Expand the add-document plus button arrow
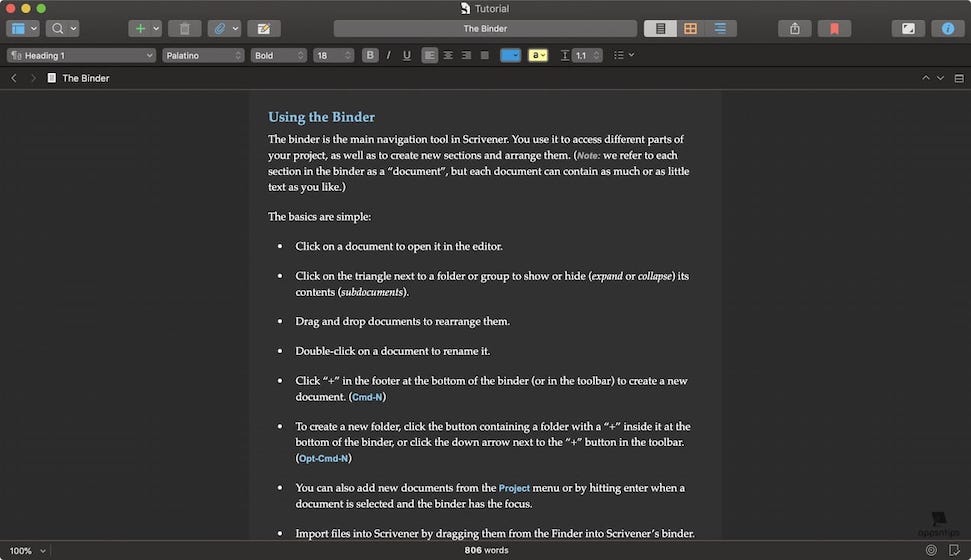 click(156, 29)
